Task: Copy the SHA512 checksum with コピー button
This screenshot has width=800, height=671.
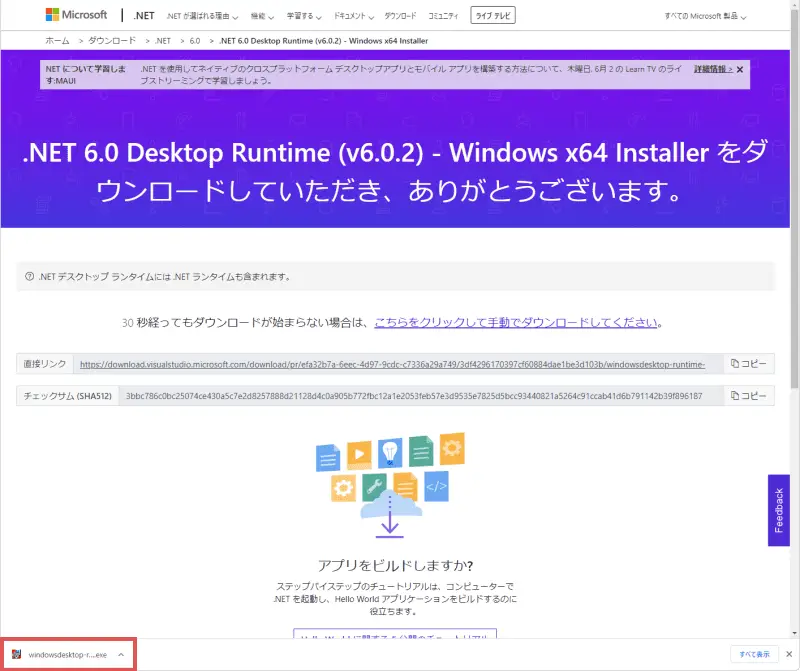Action: 748,396
